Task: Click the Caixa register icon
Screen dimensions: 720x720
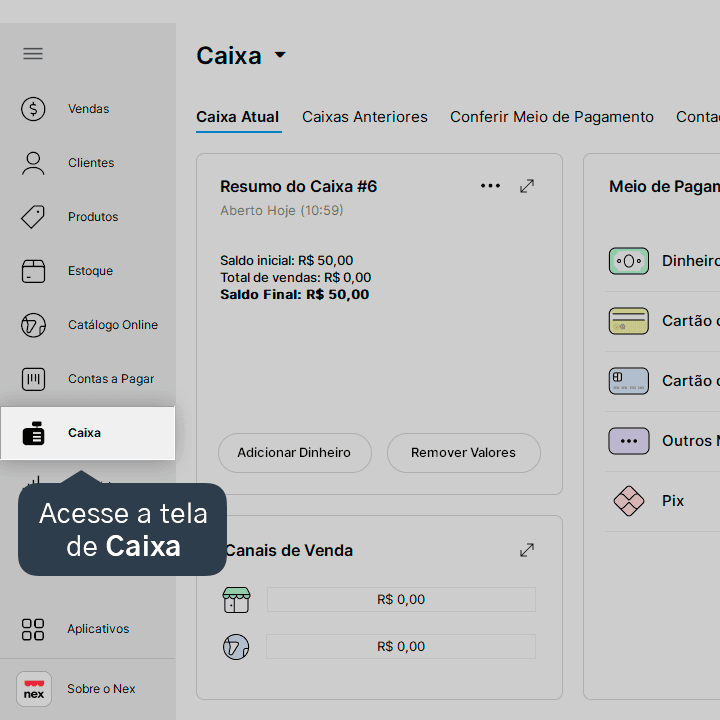Action: coord(33,433)
